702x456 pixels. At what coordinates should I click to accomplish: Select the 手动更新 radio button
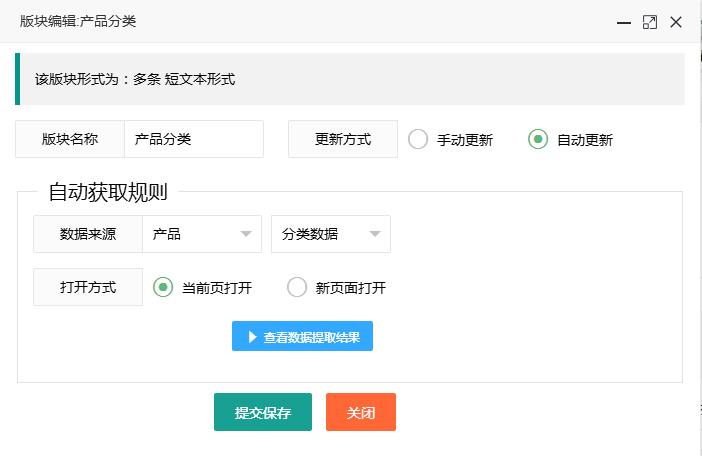coord(418,140)
